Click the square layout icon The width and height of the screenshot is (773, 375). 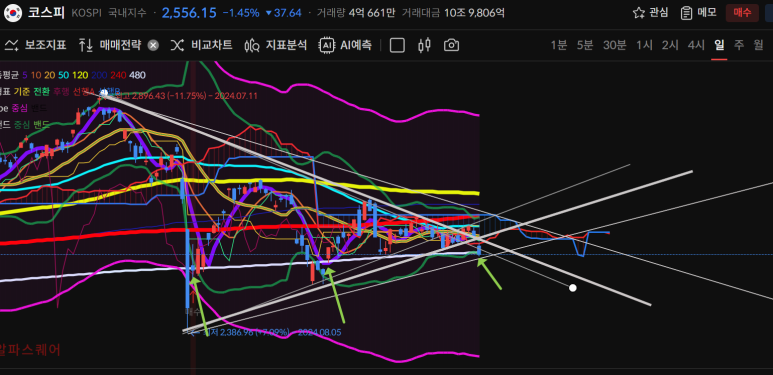[397, 45]
